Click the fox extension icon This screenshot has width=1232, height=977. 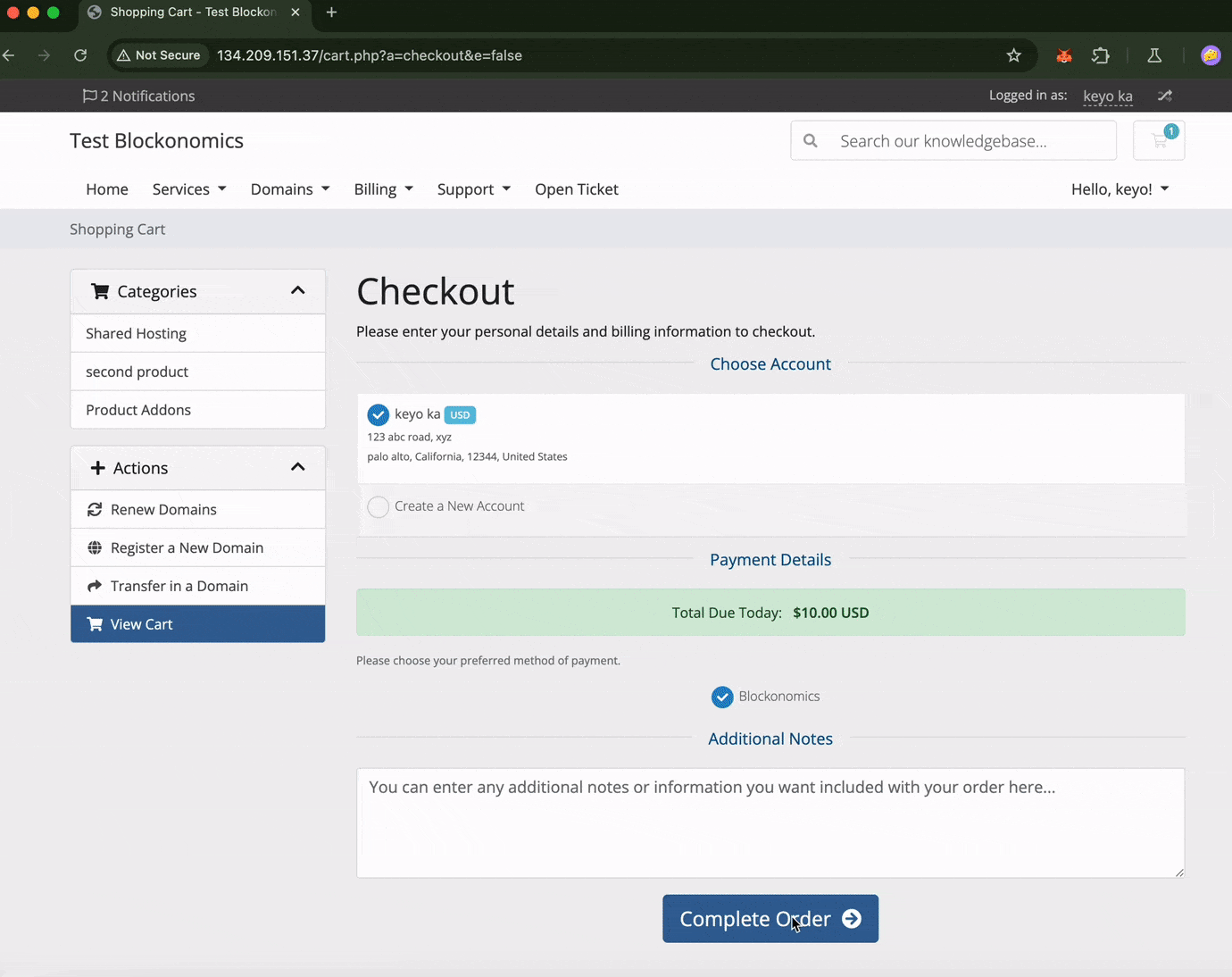click(1064, 55)
